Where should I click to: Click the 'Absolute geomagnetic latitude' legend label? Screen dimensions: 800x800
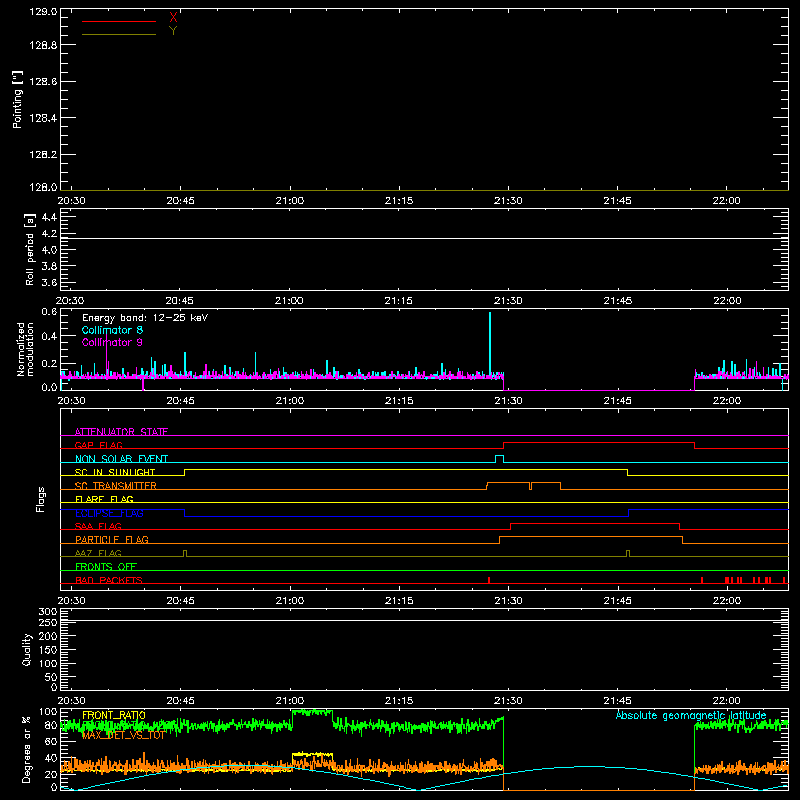[x=691, y=715]
